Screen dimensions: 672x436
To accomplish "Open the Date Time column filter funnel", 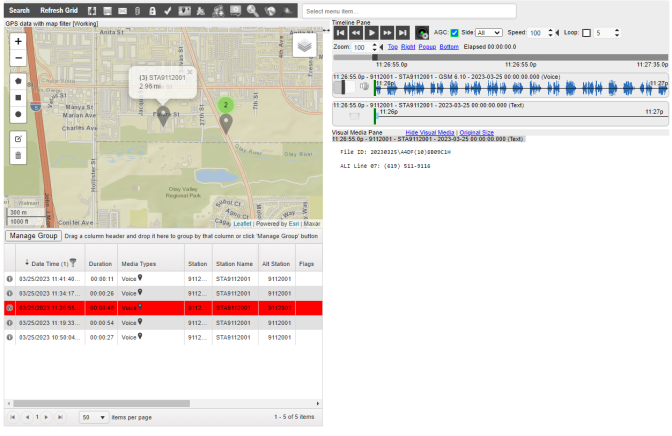I will pos(73,262).
